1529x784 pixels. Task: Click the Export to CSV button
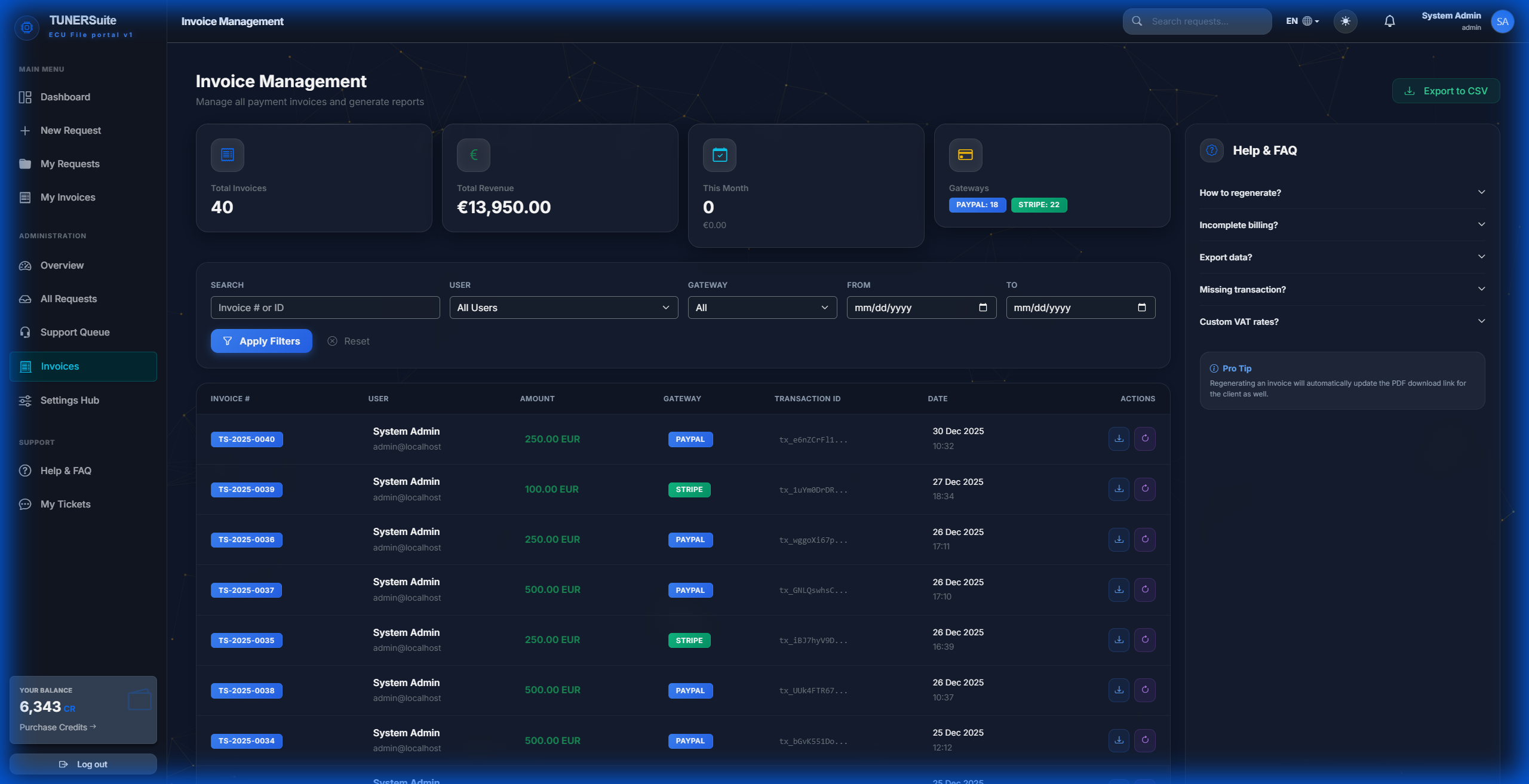coord(1445,91)
